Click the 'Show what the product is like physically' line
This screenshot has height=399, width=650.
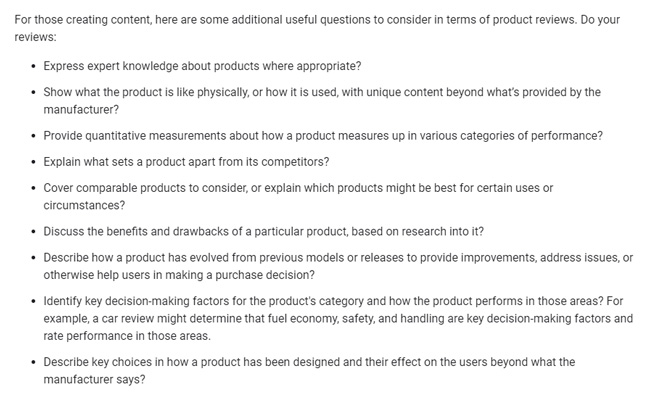322,92
